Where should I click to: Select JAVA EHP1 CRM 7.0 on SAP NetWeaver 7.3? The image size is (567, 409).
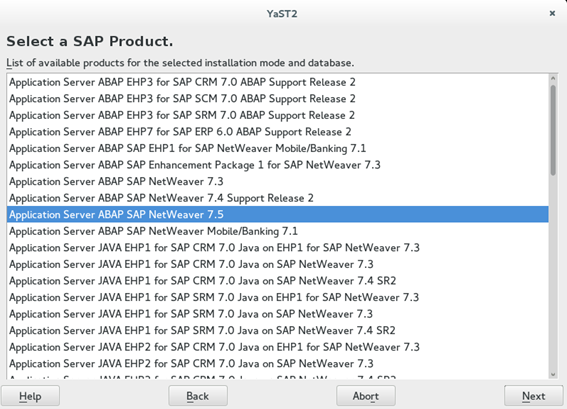278,264
